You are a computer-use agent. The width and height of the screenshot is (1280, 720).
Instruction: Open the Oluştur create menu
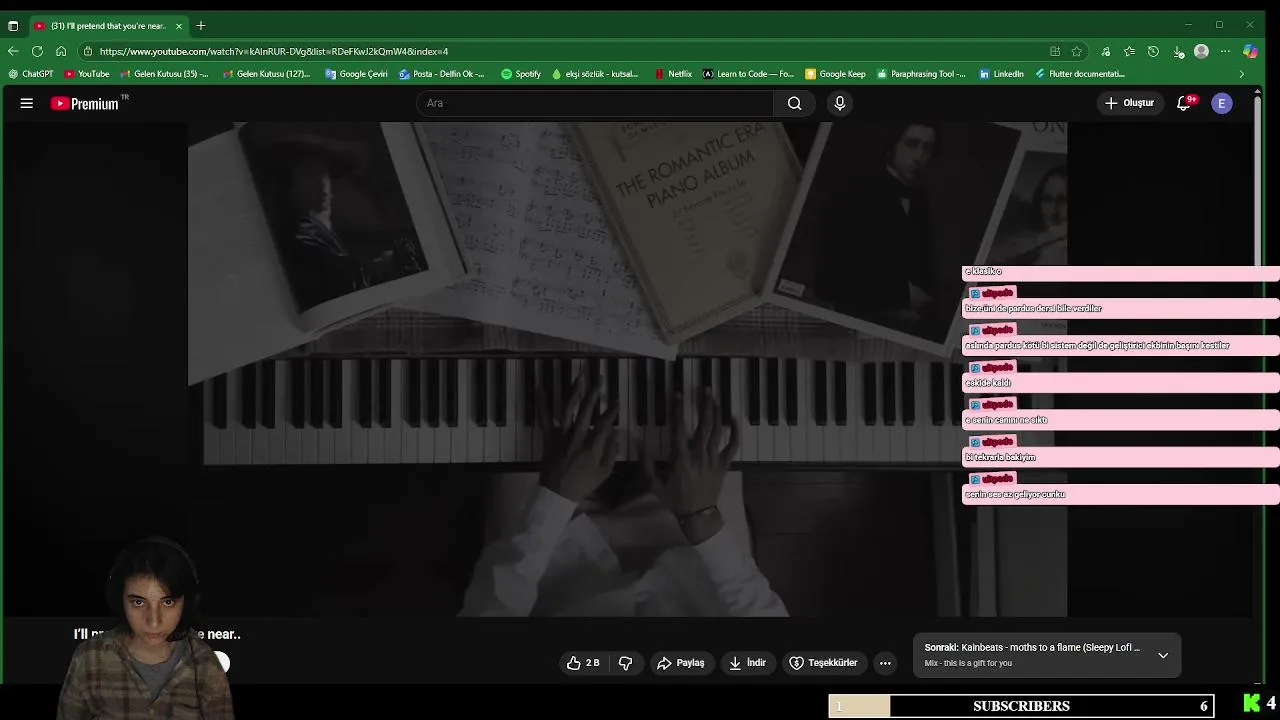pyautogui.click(x=1129, y=103)
